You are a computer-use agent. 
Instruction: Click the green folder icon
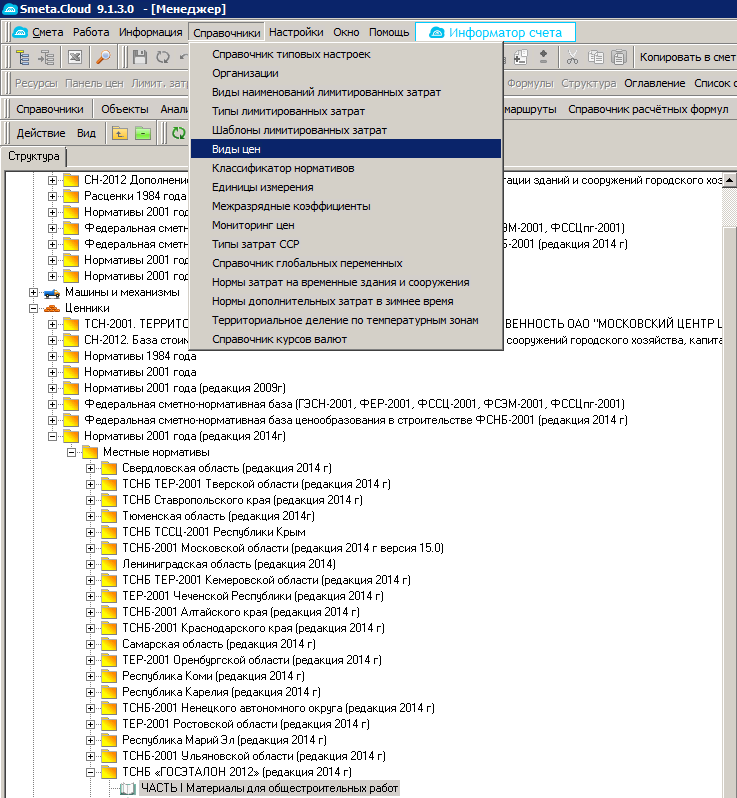coord(143,134)
